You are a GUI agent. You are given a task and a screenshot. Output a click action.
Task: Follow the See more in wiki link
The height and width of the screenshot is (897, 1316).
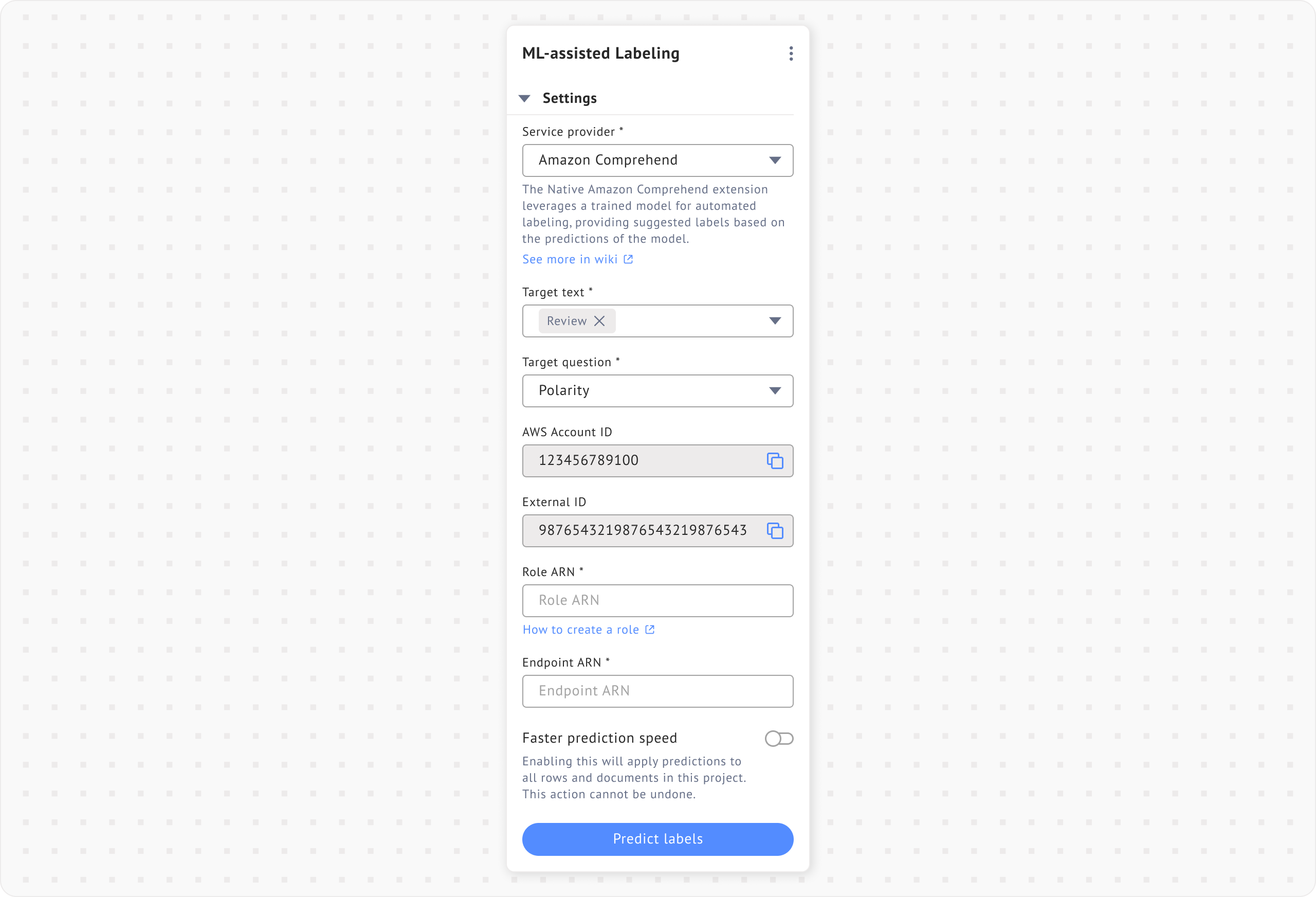click(x=570, y=259)
